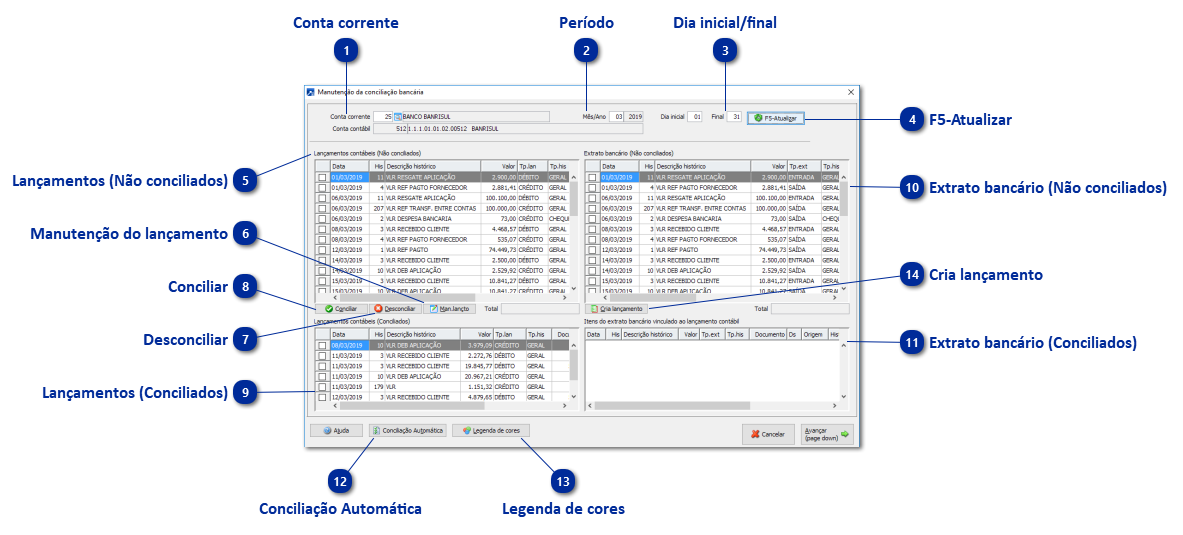Check the 2.881,41 CRÉDITO row in Lançamentos não conciliados
Screen dimensions: 1183x535
(x=322, y=187)
